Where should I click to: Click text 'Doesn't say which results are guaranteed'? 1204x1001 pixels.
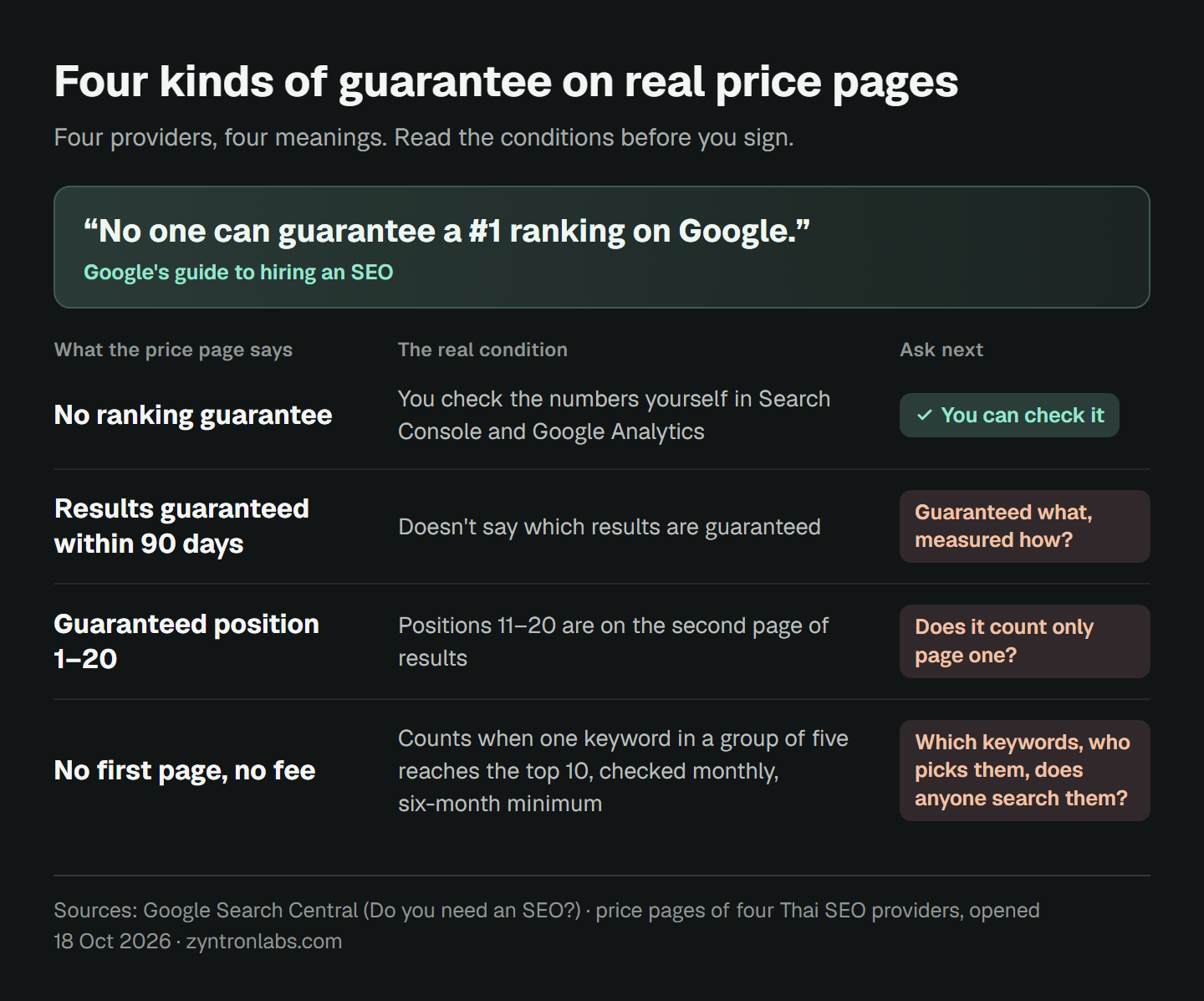click(610, 527)
